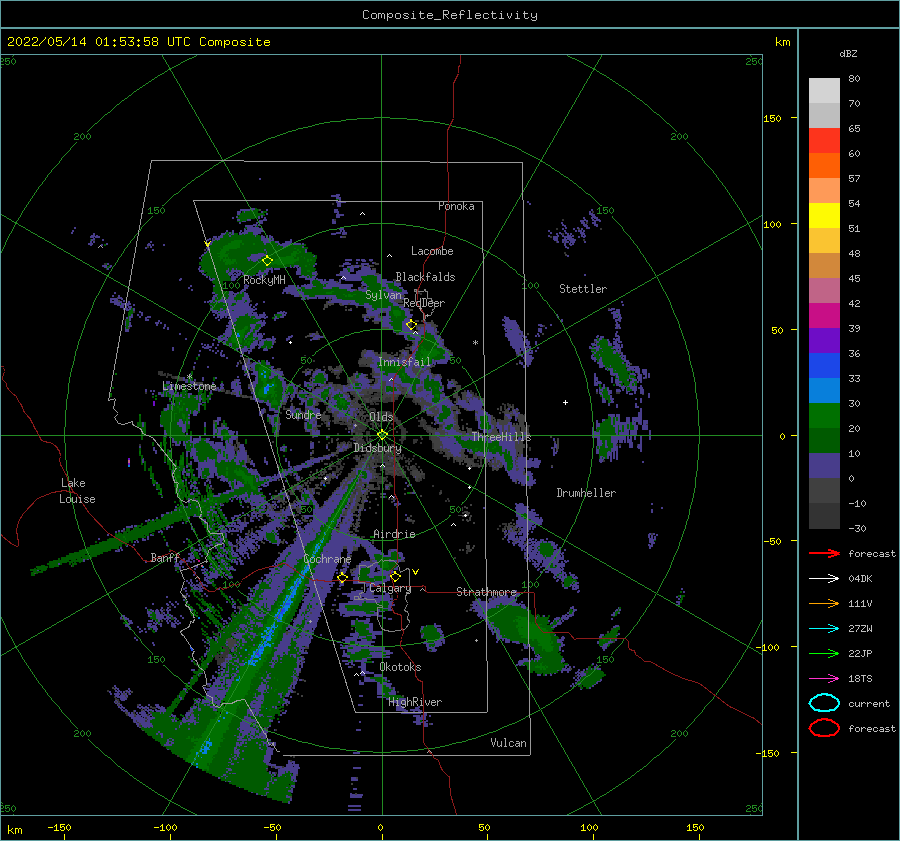The image size is (900, 841).
Task: Click the Vulcan town label
Action: coord(508,743)
